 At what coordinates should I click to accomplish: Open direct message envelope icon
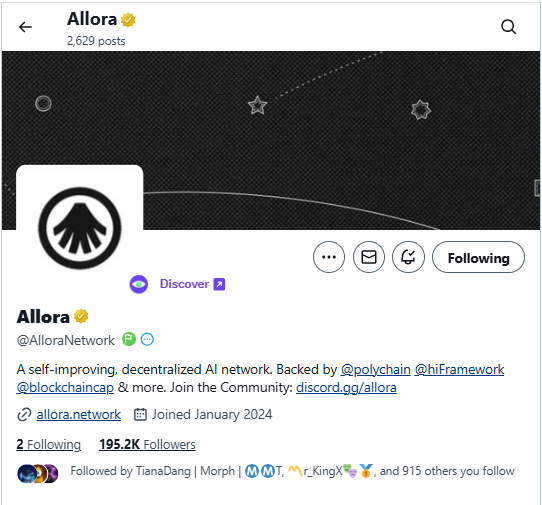pyautogui.click(x=369, y=257)
